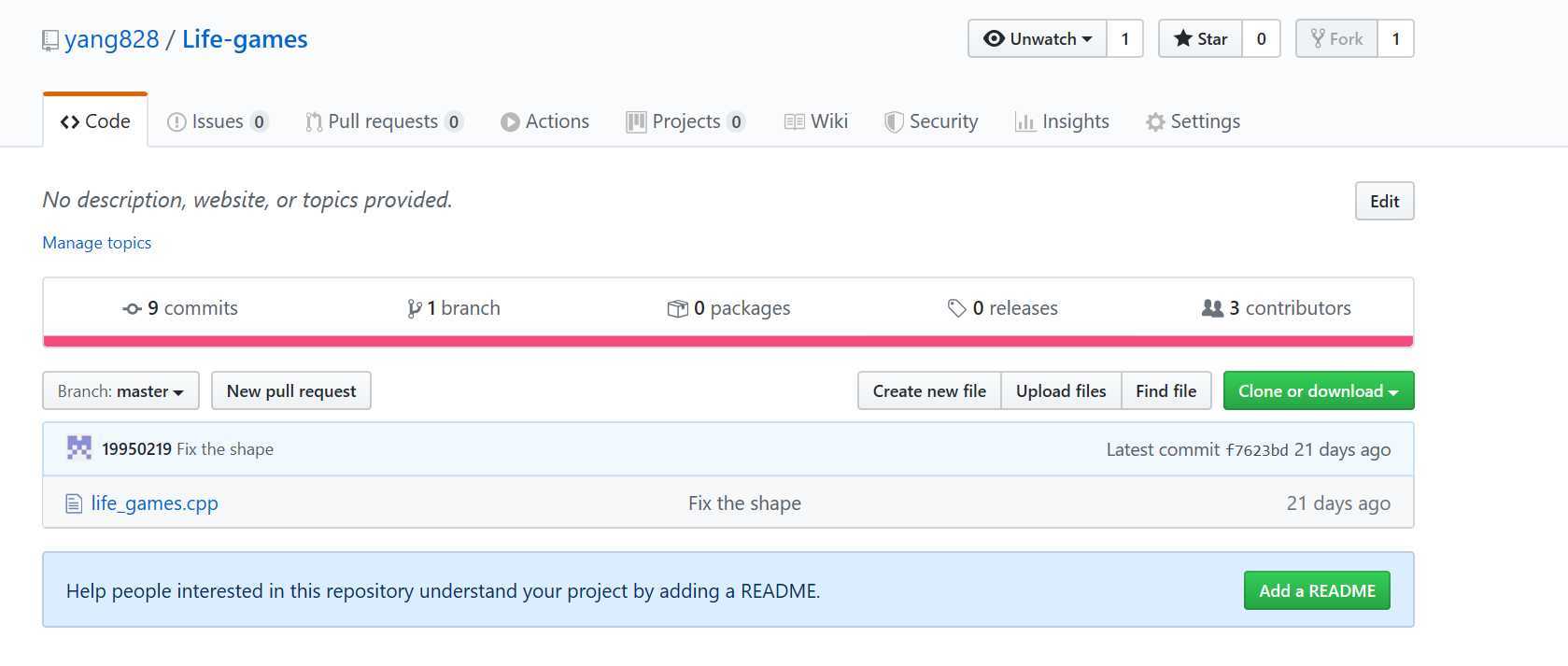Open the 0 releases page

(1002, 308)
